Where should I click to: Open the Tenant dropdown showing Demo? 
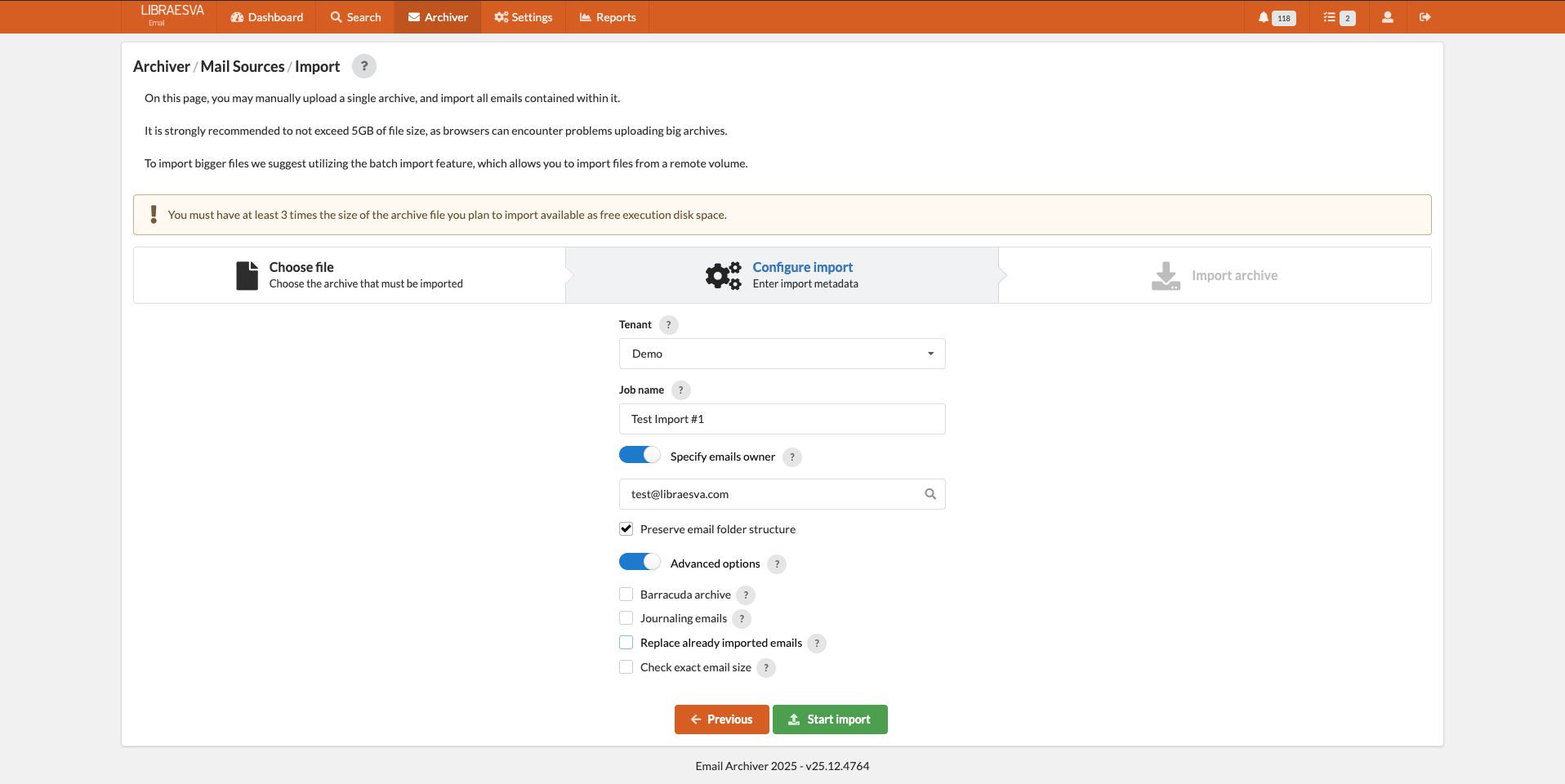click(x=782, y=354)
